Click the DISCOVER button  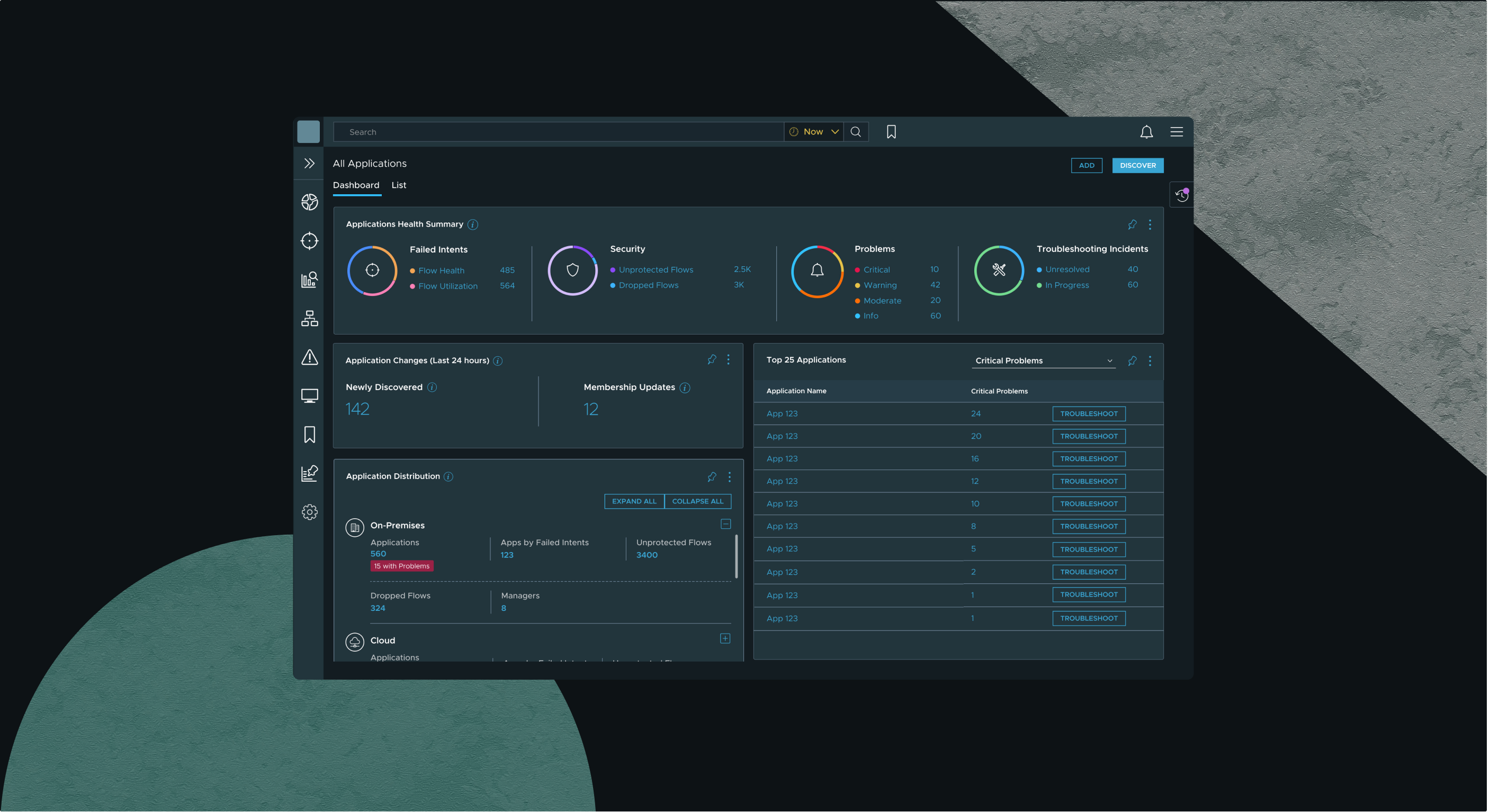point(1137,165)
